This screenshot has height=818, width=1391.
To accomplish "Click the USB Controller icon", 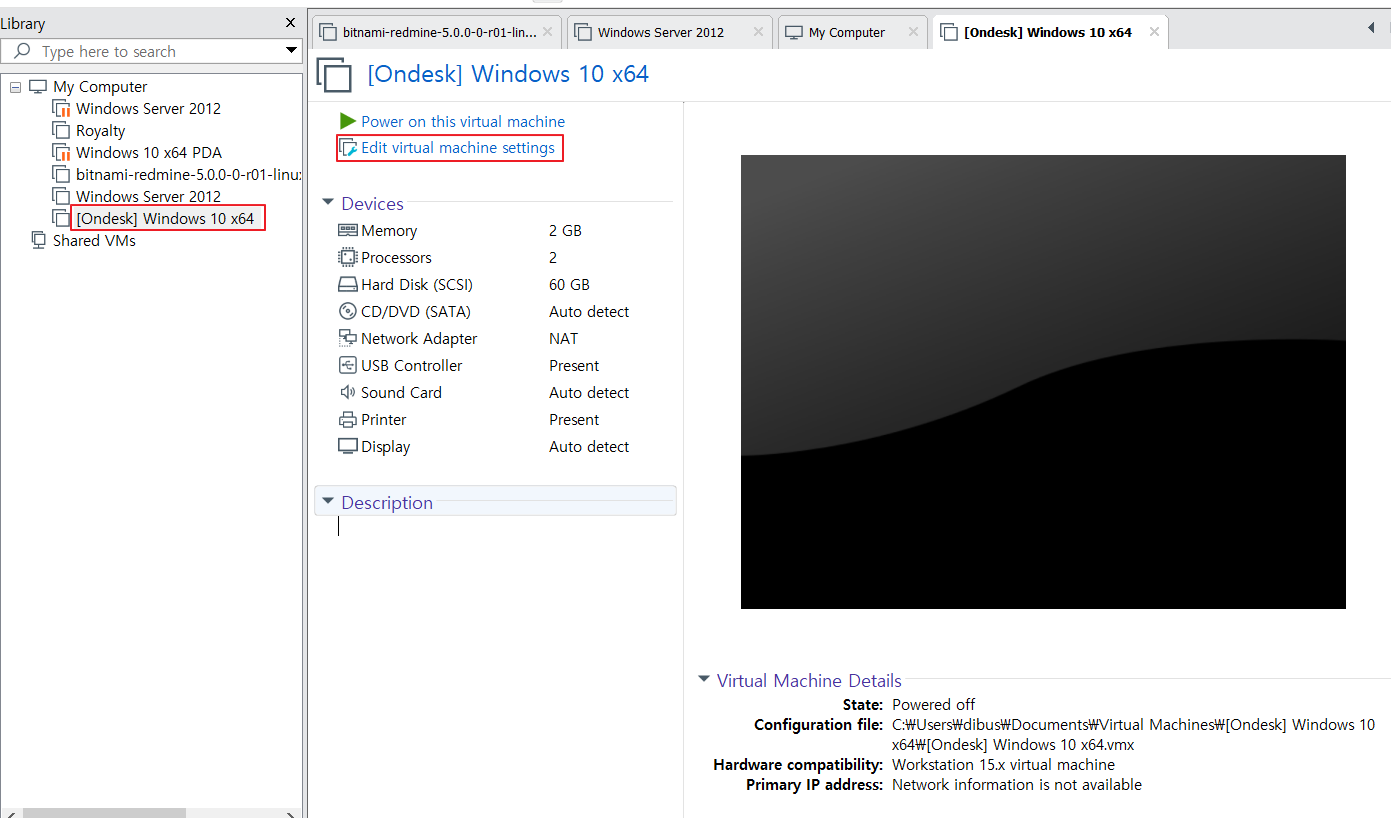I will [x=348, y=365].
